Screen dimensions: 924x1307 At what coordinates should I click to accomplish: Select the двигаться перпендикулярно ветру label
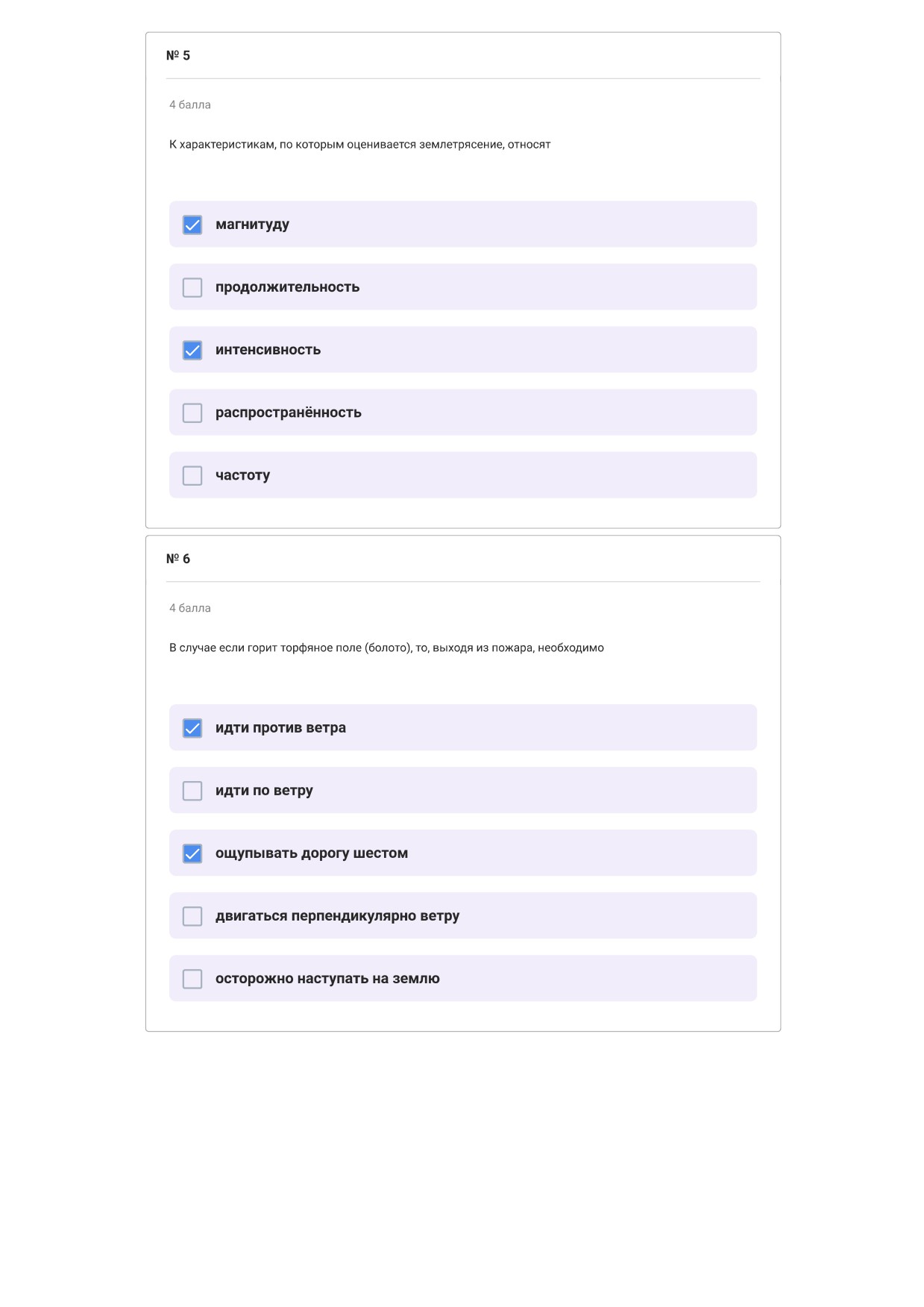click(x=337, y=916)
